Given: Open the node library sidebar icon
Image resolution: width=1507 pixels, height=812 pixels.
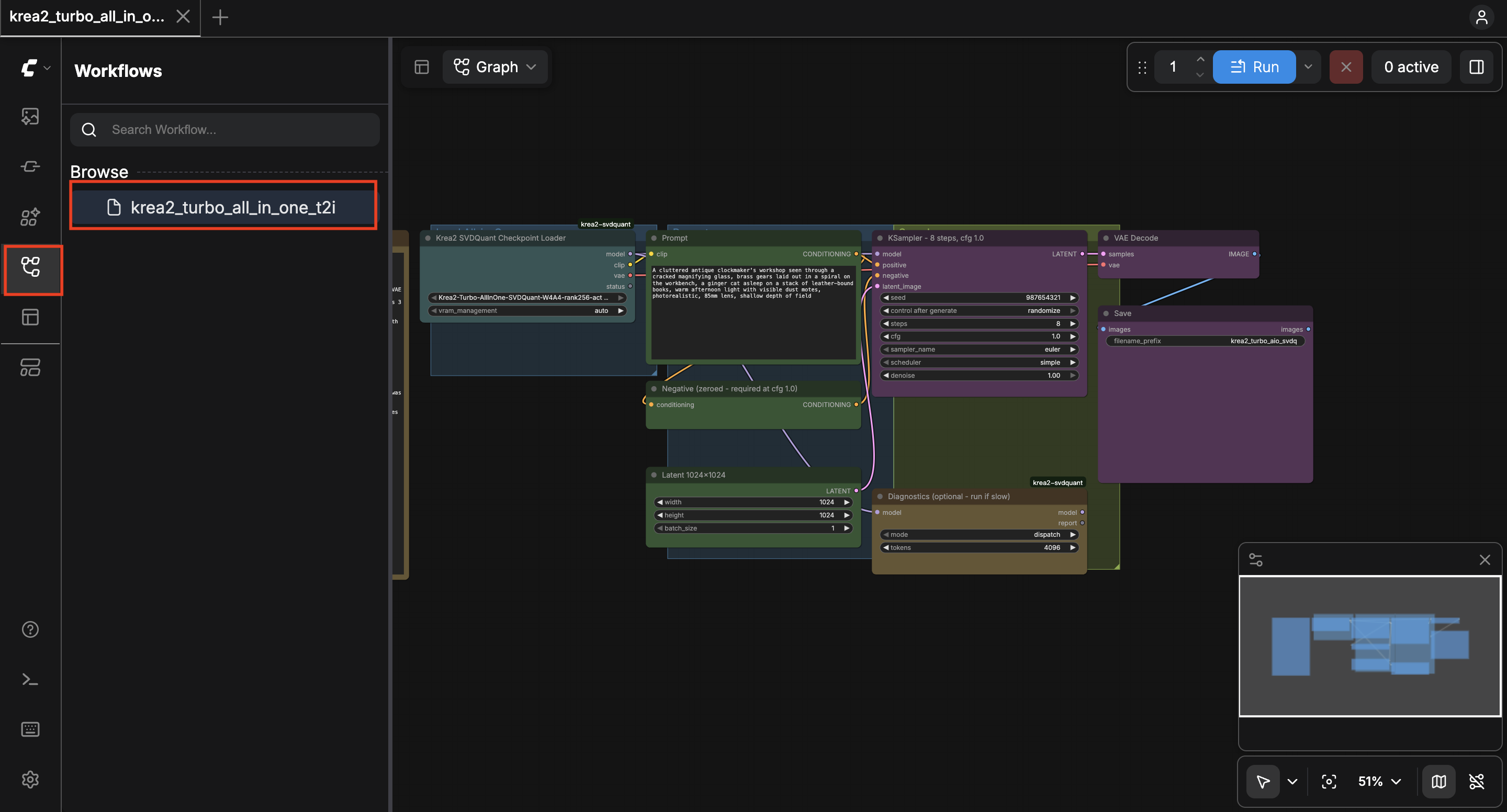Looking at the screenshot, I should [x=30, y=167].
